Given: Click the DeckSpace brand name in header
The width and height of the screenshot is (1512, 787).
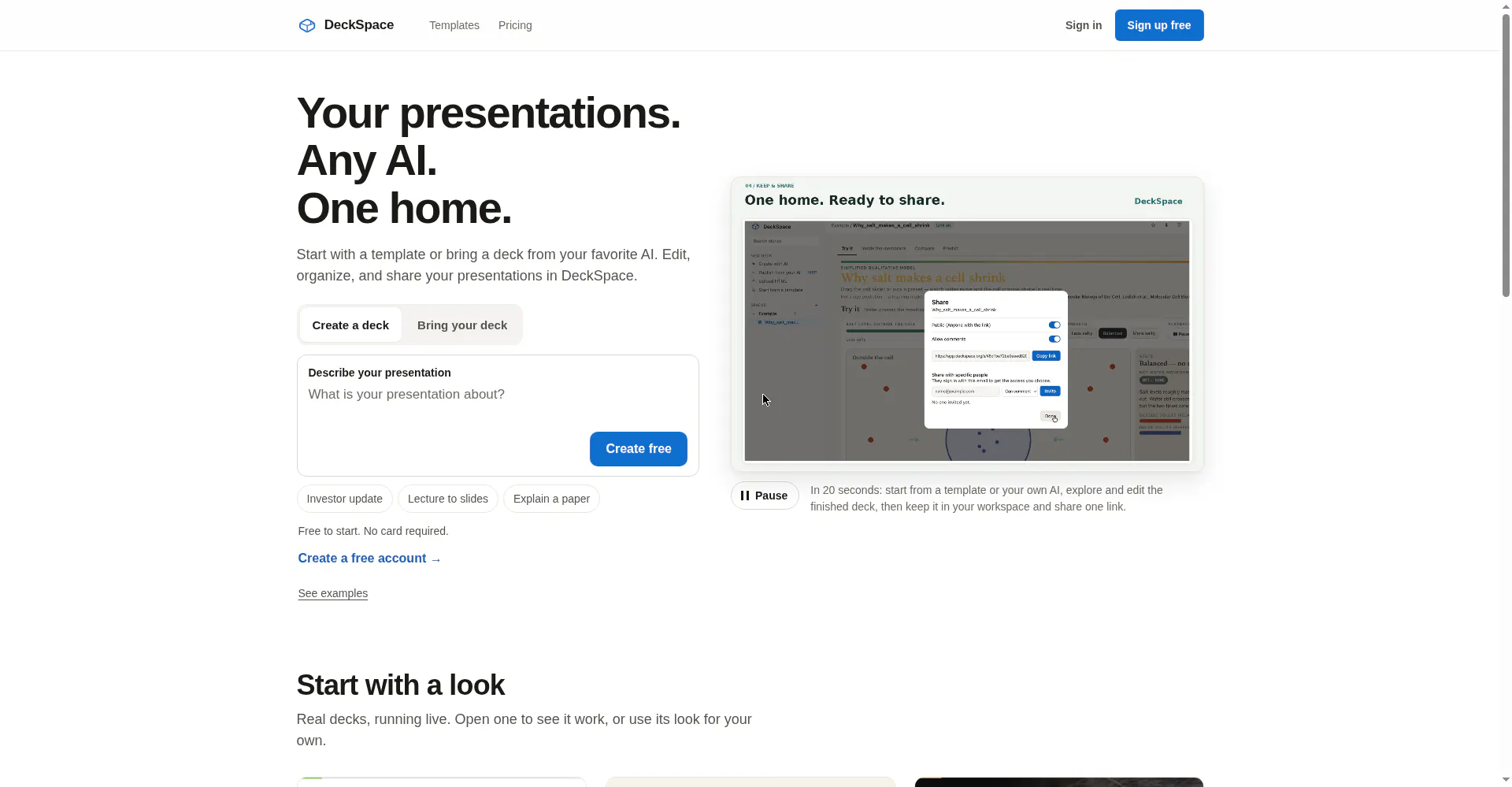Looking at the screenshot, I should (x=359, y=25).
